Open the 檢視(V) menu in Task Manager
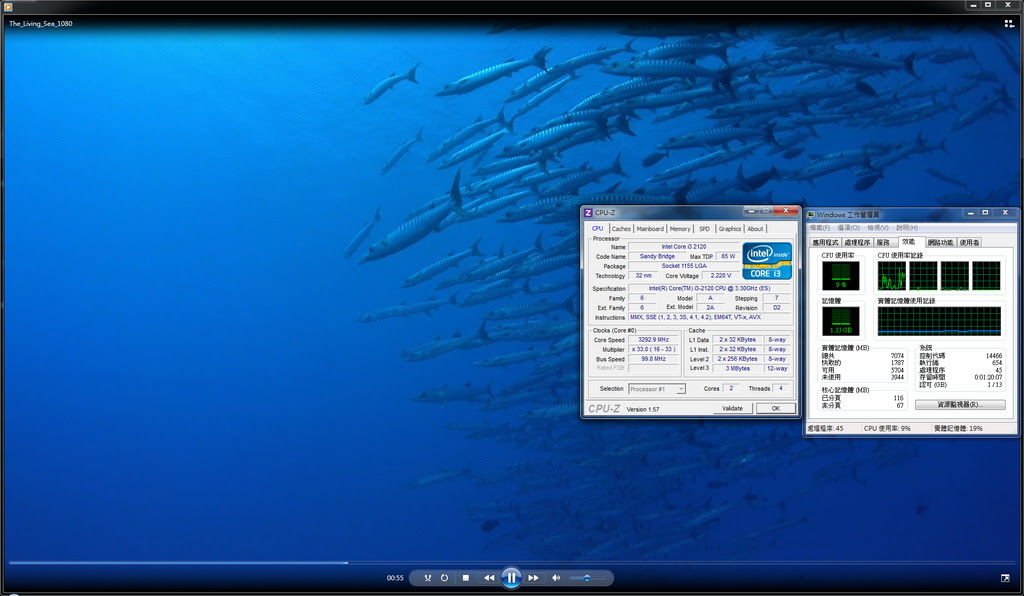The image size is (1024, 596). click(877, 228)
